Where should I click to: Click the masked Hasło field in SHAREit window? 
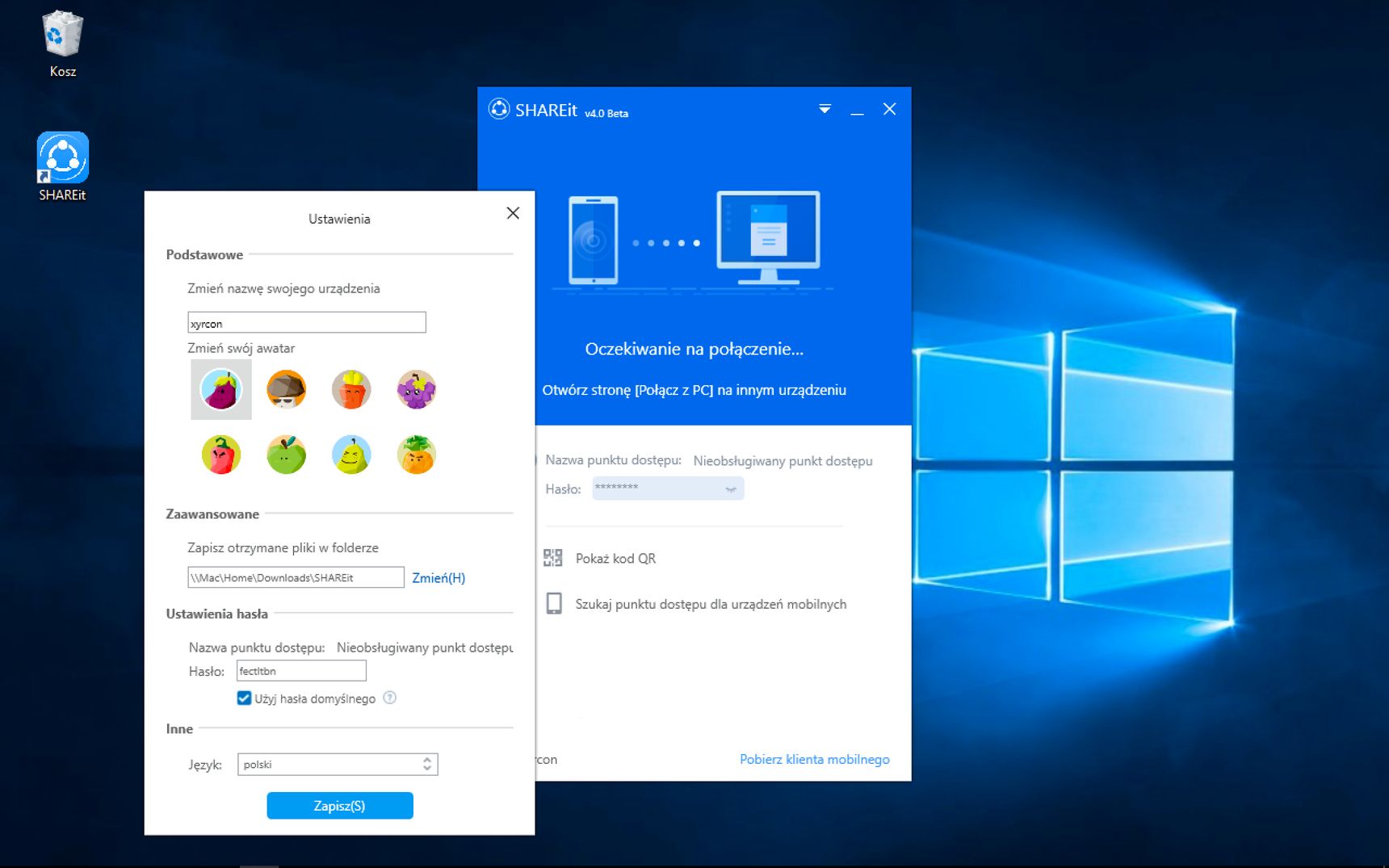point(668,488)
